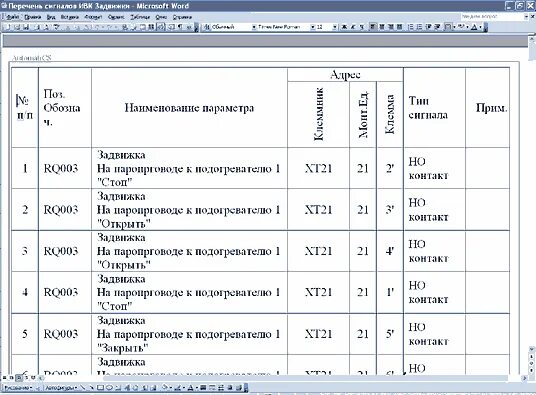This screenshot has height=395, width=536.
Task: Toggle the Drawing toolbar button
Action: pos(161,27)
